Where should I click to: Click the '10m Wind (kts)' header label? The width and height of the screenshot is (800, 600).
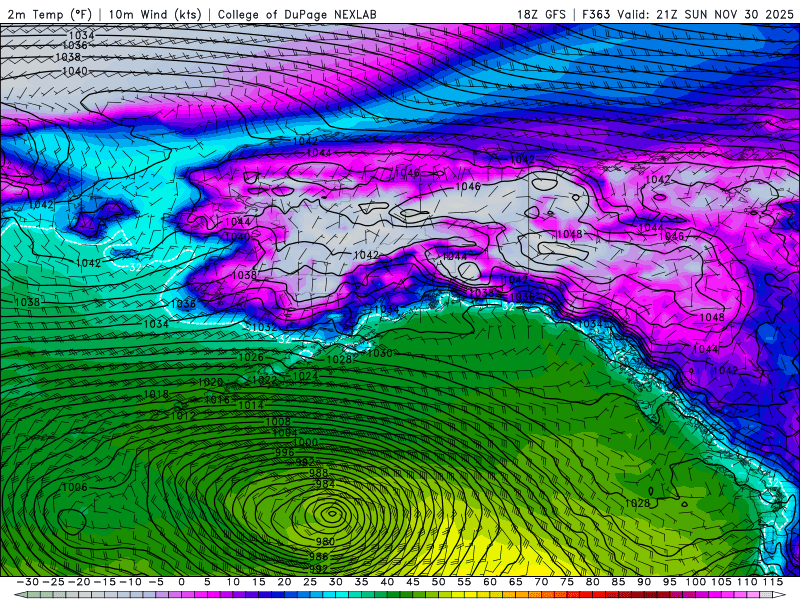coord(155,14)
